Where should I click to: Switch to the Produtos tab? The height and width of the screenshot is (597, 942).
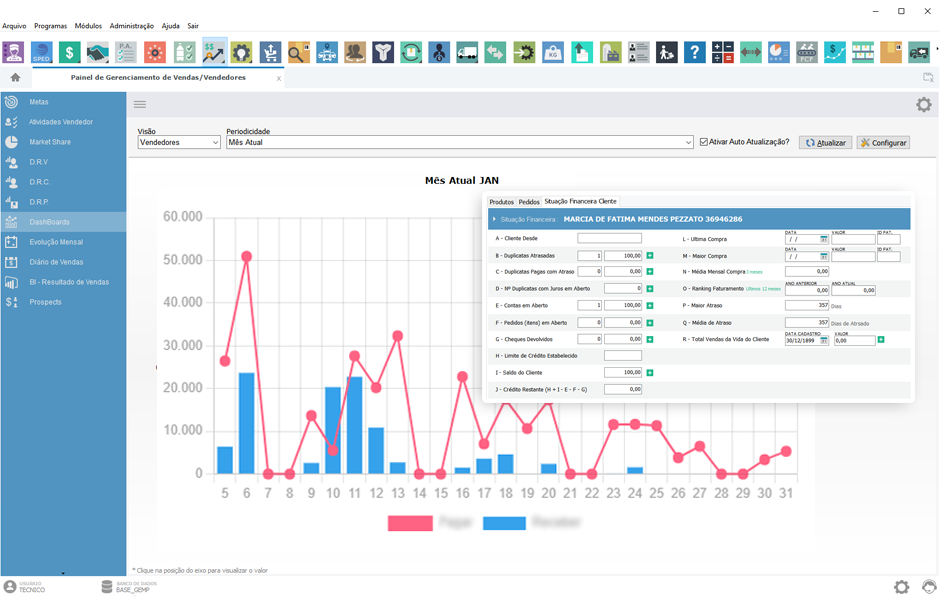click(x=502, y=202)
